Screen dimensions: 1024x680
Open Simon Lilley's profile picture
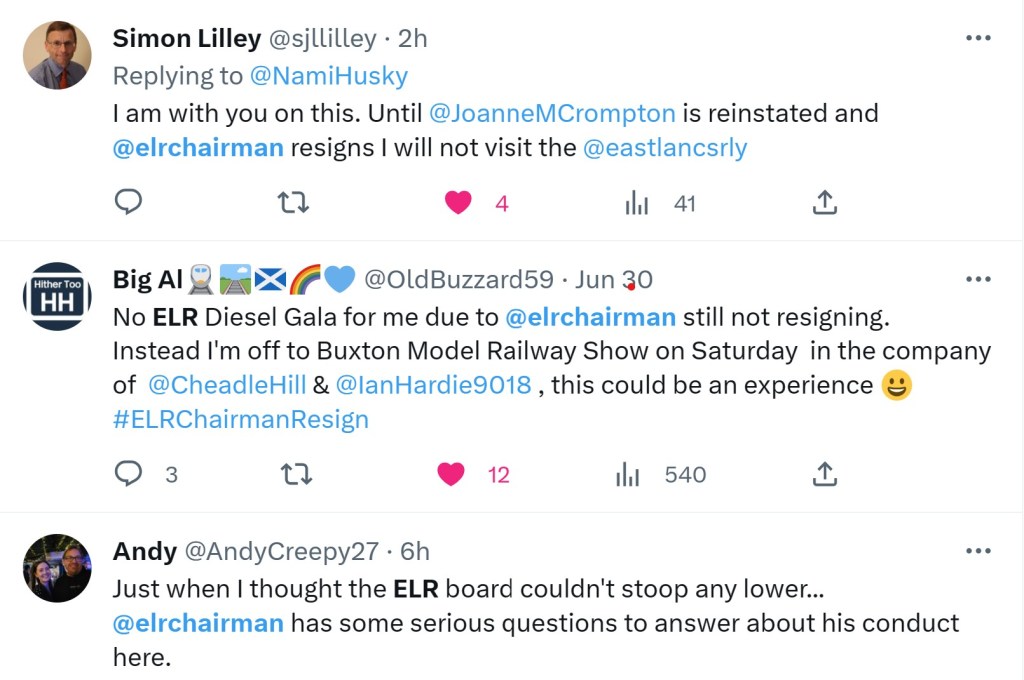[57, 55]
